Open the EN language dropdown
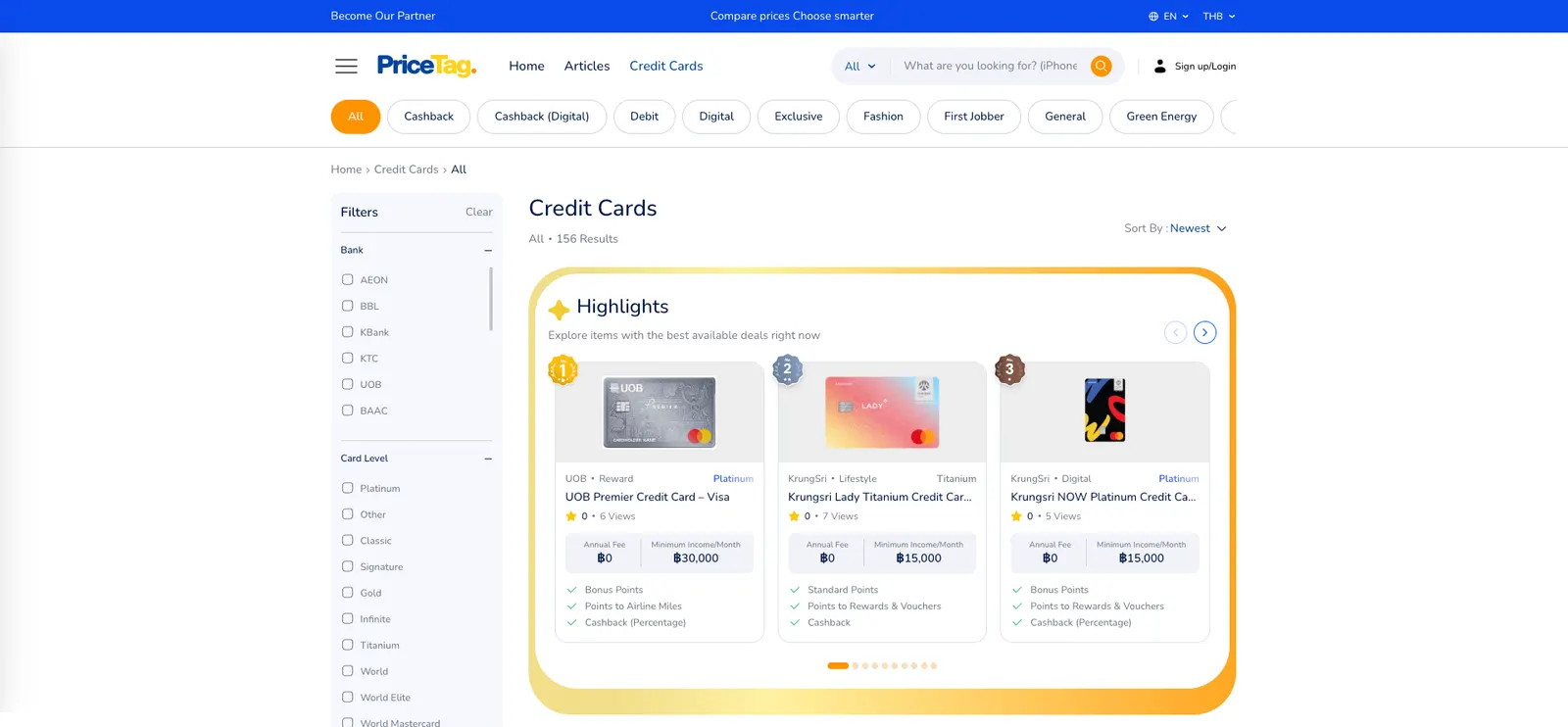The height and width of the screenshot is (727, 1568). coord(1169,17)
